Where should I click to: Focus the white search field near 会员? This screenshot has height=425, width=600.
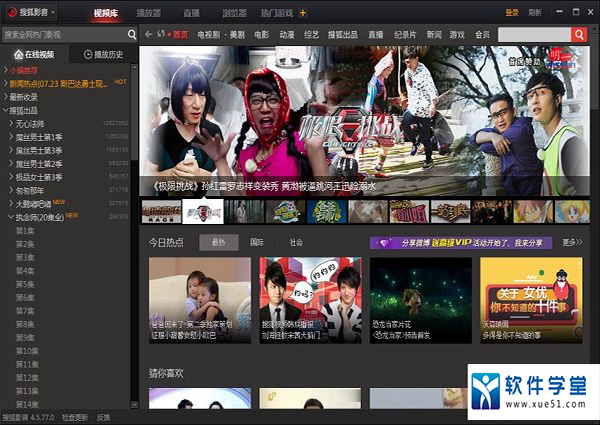(x=535, y=35)
